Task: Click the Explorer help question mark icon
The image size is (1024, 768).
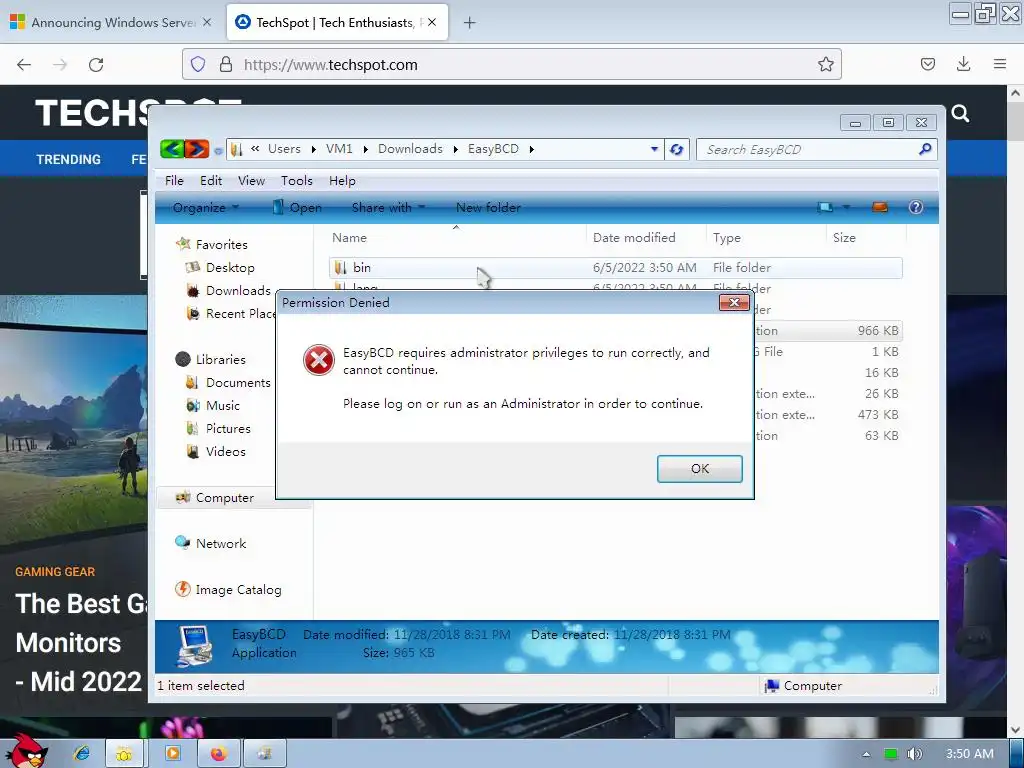Action: coord(916,208)
